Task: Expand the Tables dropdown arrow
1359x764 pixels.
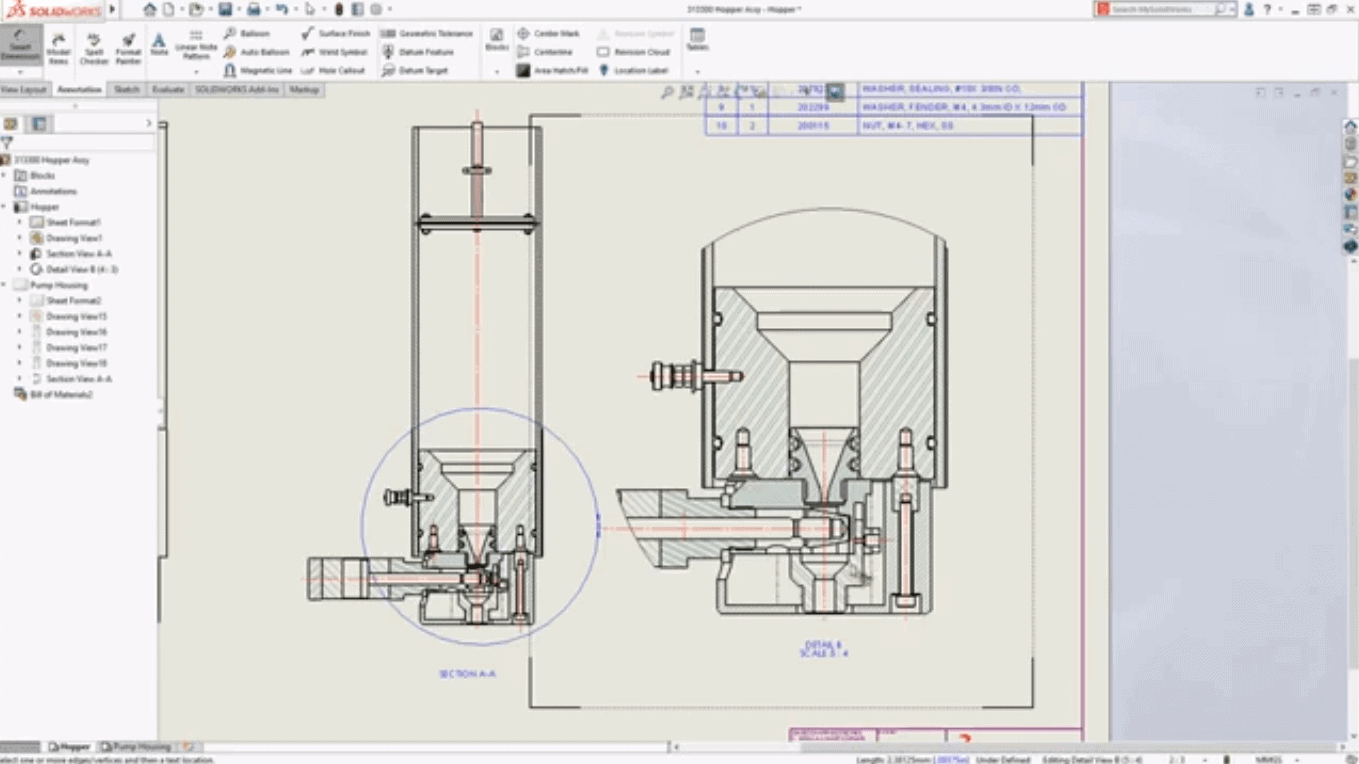Action: 697,72
